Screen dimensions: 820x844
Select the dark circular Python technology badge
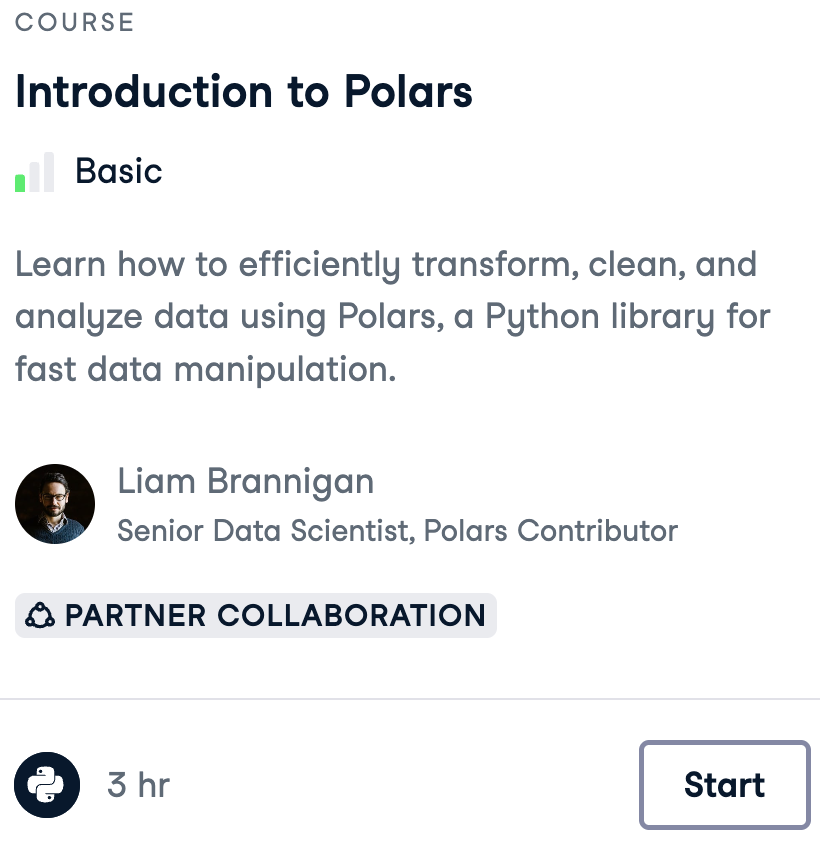click(46, 785)
